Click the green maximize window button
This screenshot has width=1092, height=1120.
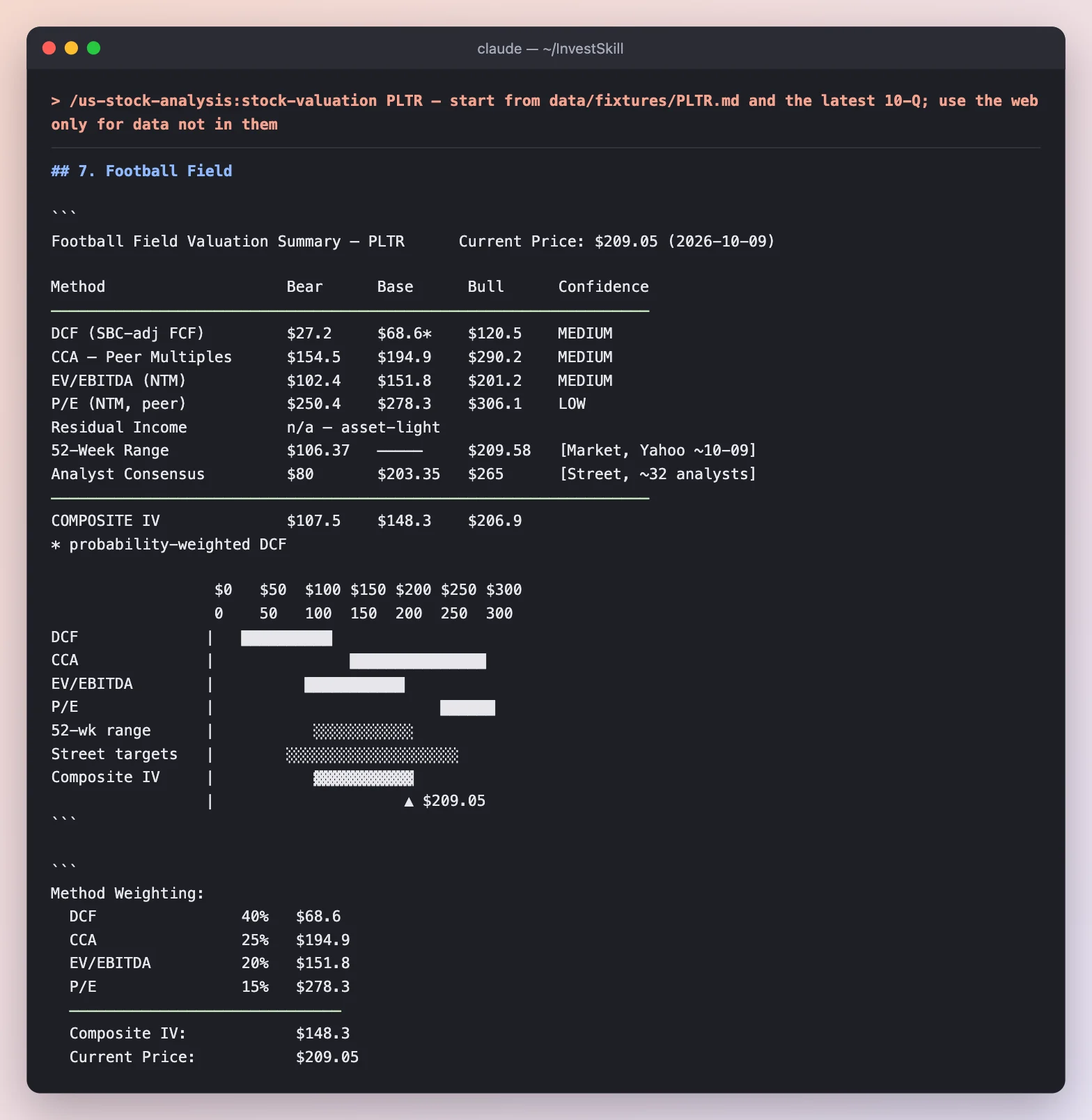click(x=93, y=48)
